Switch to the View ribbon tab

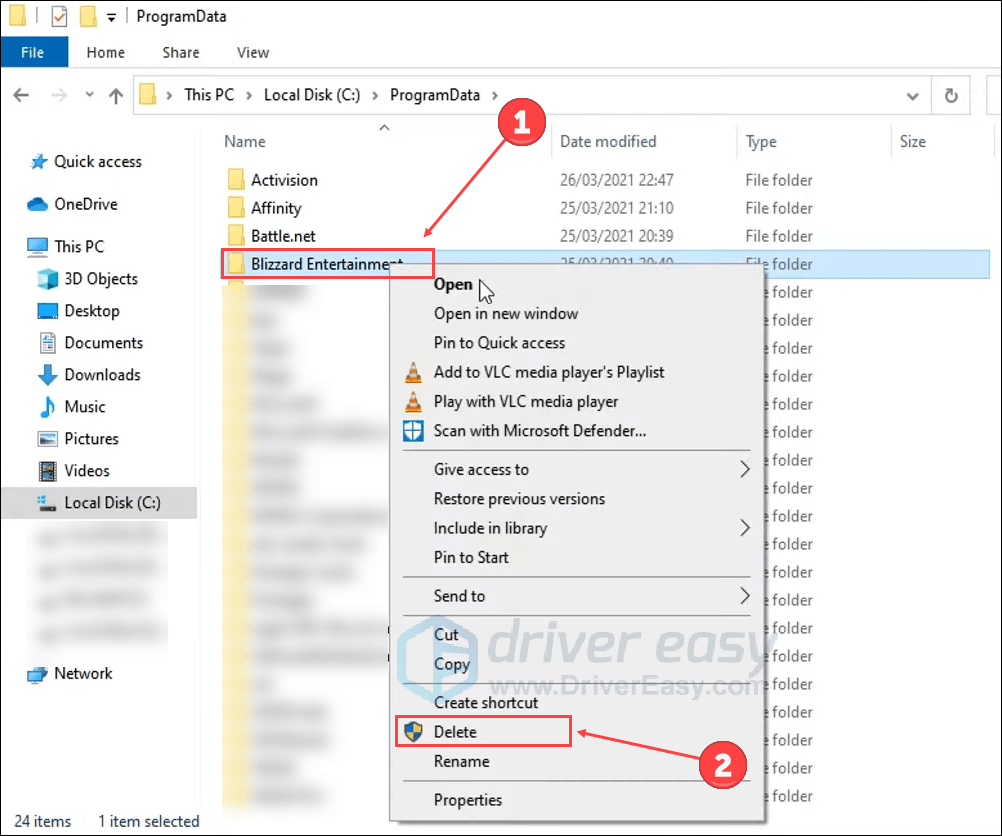253,52
